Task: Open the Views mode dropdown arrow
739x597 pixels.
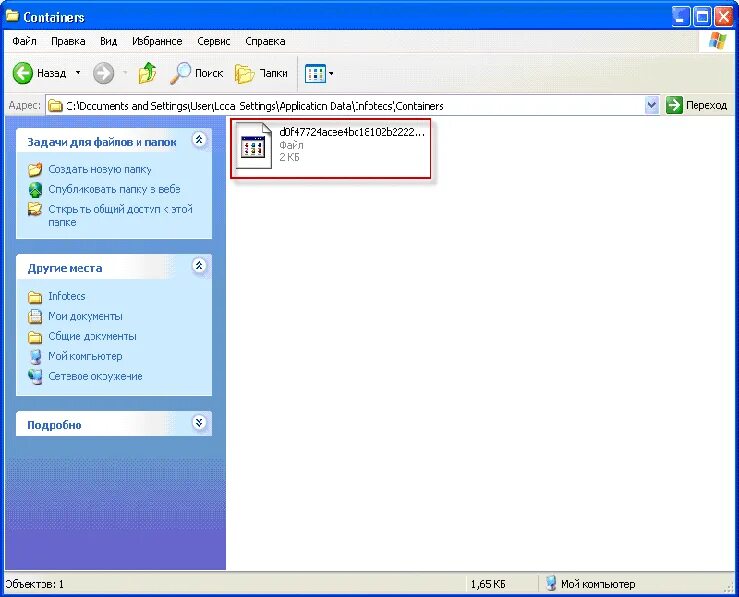Action: pos(331,74)
